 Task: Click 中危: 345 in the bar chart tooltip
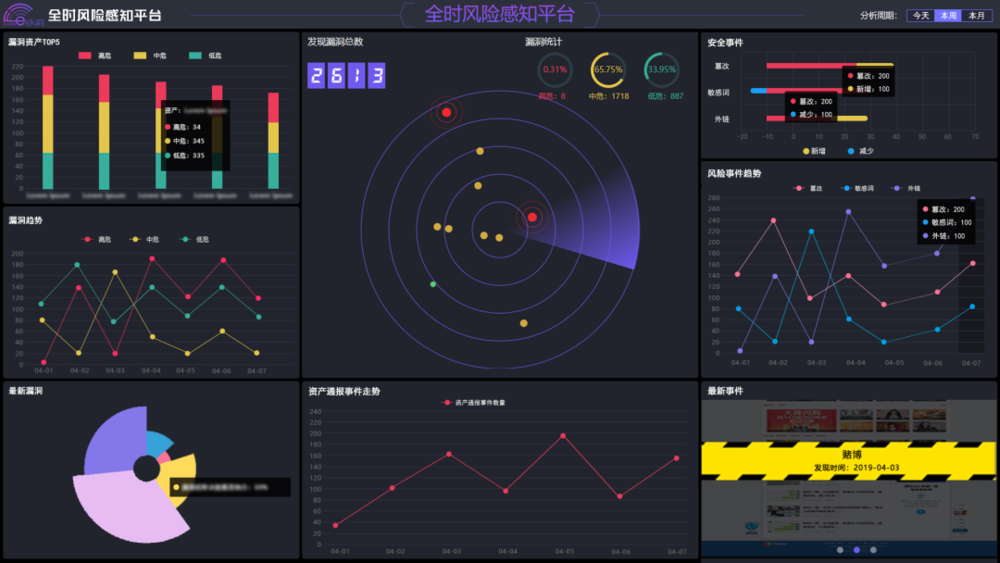point(185,141)
